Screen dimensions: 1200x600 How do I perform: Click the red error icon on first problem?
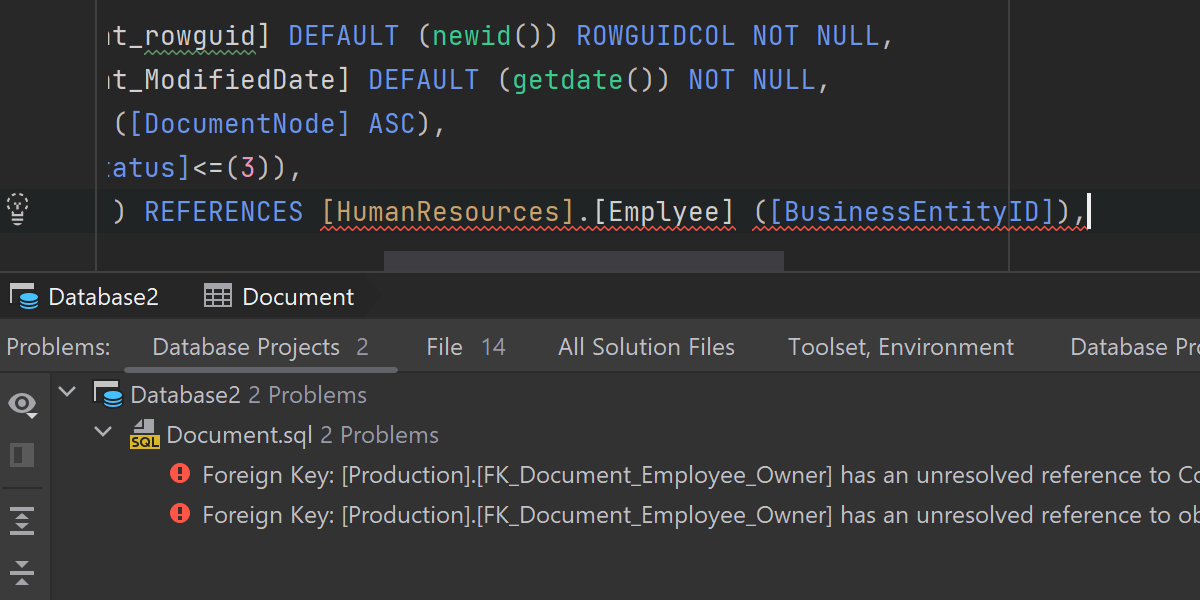(x=180, y=474)
